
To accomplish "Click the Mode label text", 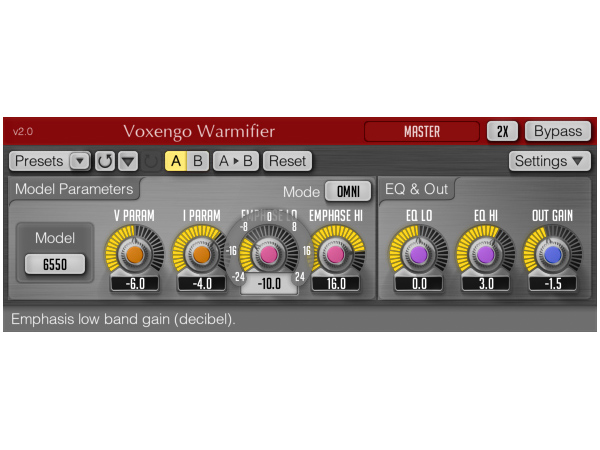I will (301, 192).
